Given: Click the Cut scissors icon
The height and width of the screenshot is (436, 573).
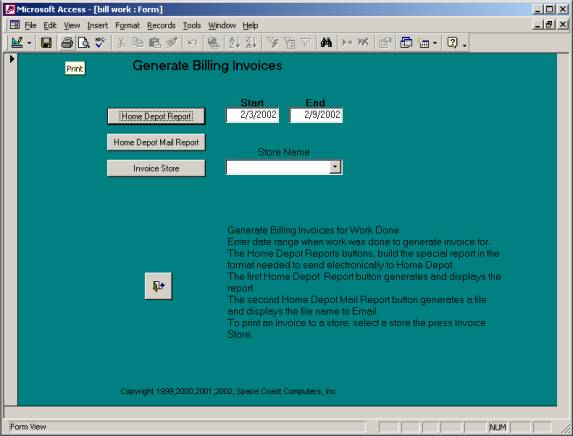Looking at the screenshot, I should pos(121,43).
